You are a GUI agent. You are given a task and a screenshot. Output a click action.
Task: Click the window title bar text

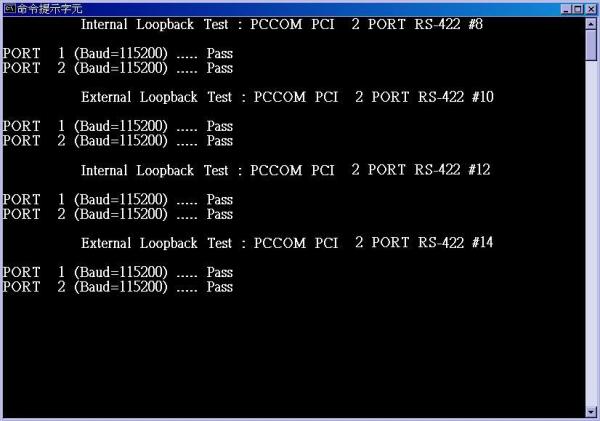(49, 9)
